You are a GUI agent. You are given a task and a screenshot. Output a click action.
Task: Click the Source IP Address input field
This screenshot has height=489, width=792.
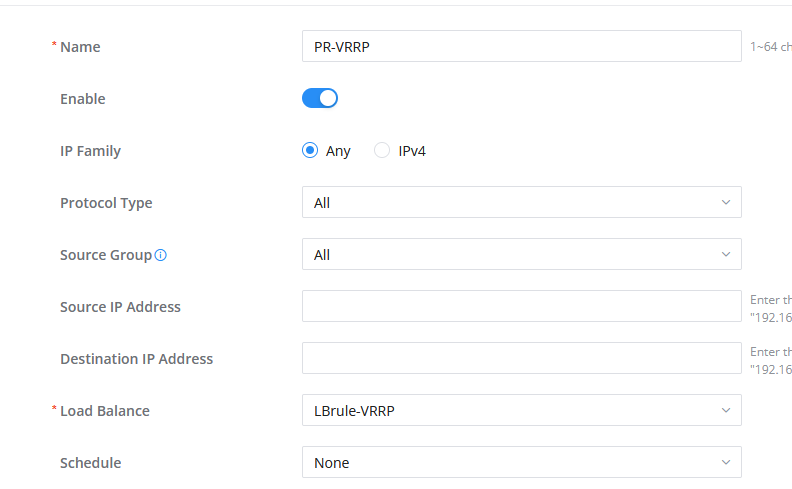(x=522, y=307)
